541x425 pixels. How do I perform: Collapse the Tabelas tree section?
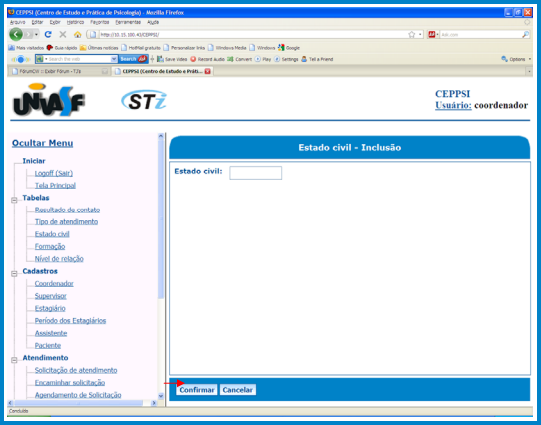[14, 200]
